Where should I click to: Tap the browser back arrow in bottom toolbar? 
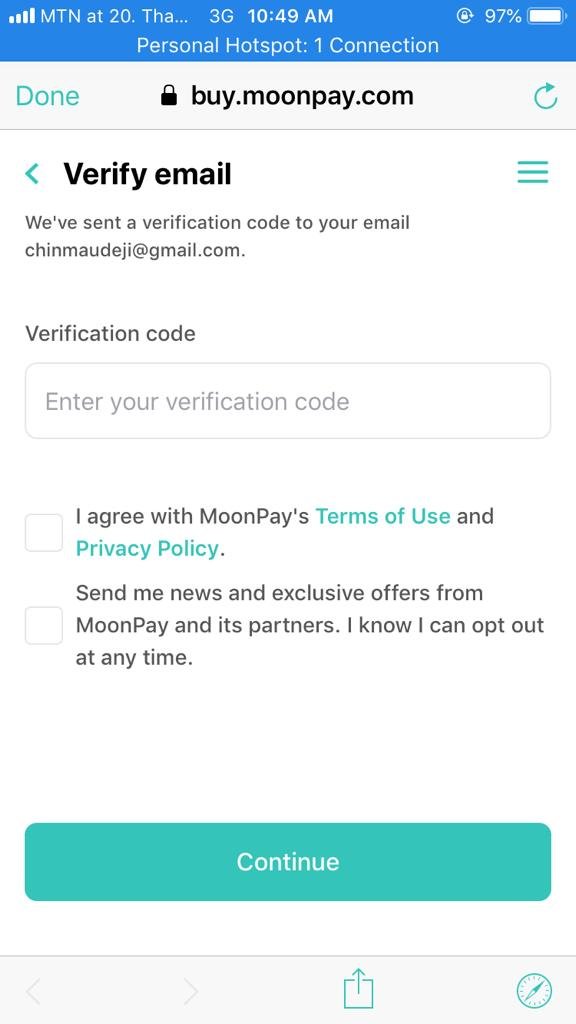33,991
